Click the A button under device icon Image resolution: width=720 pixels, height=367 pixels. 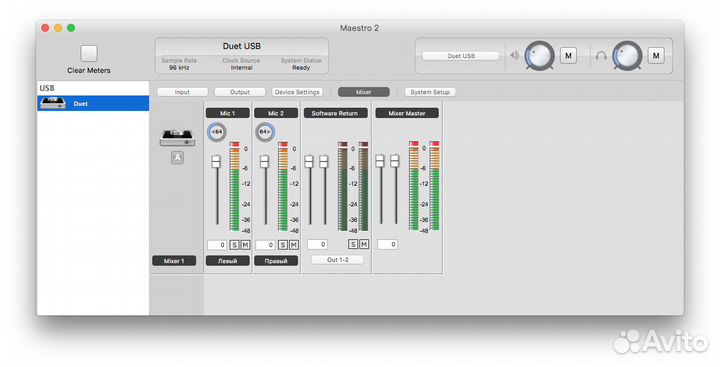[177, 158]
